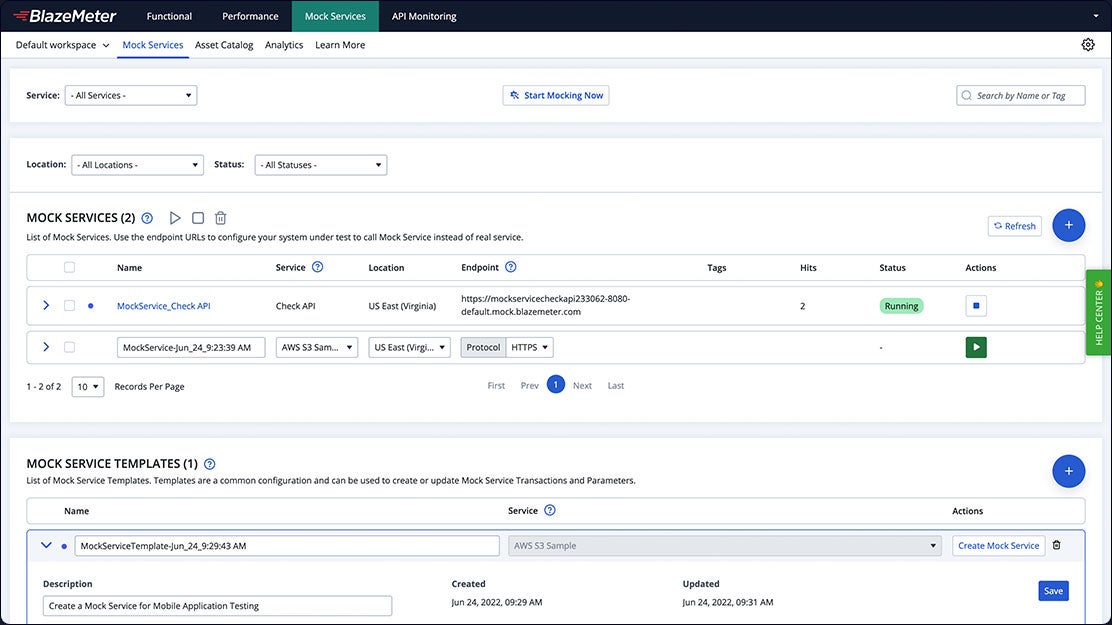This screenshot has height=625, width=1112.
Task: Focus Search by Name or Tag field
Action: pyautogui.click(x=1021, y=95)
